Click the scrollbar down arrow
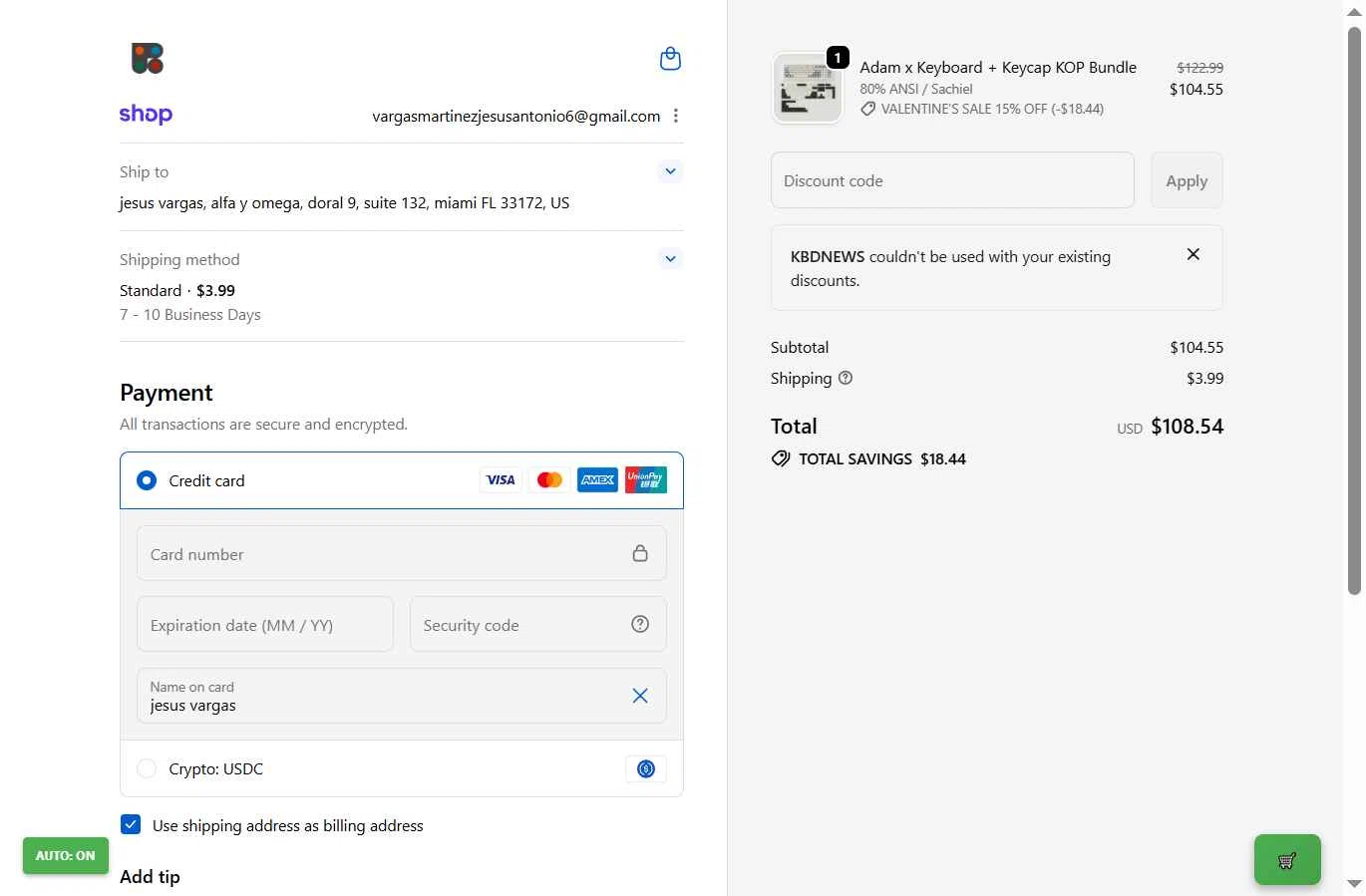This screenshot has height=896, width=1366. click(x=1354, y=884)
